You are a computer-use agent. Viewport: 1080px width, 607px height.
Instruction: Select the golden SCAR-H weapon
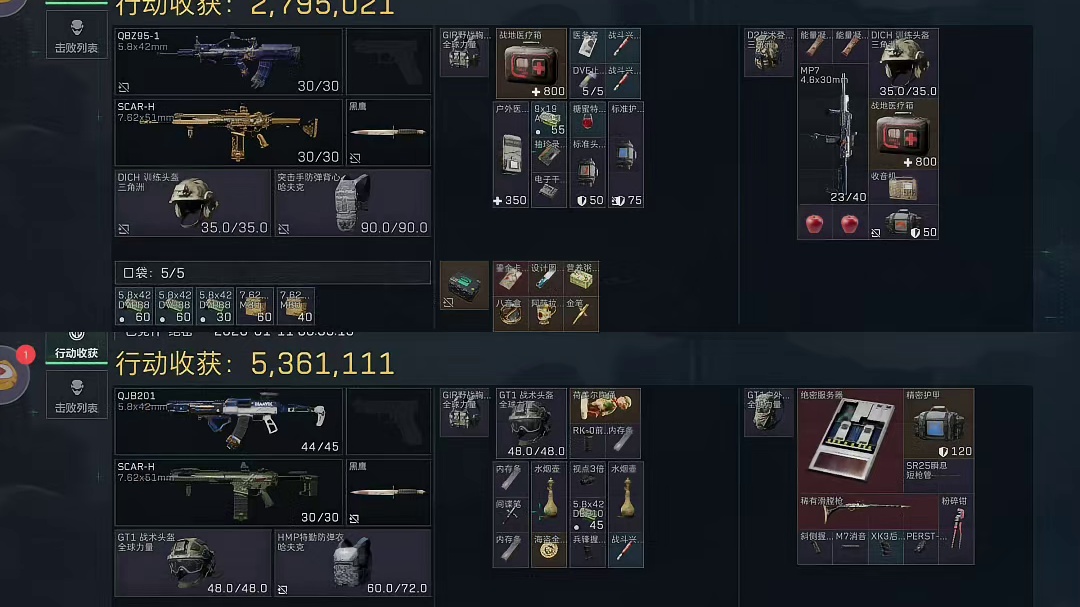pyautogui.click(x=229, y=132)
